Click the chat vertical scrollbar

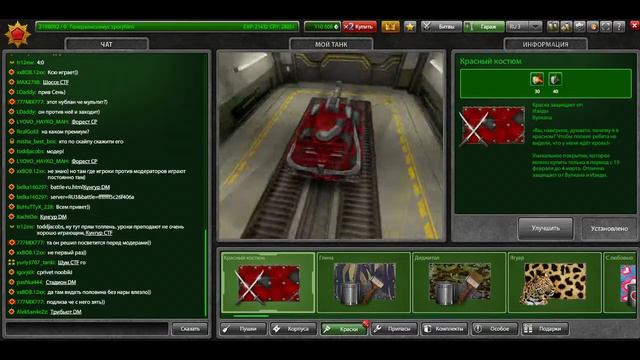tap(205, 273)
